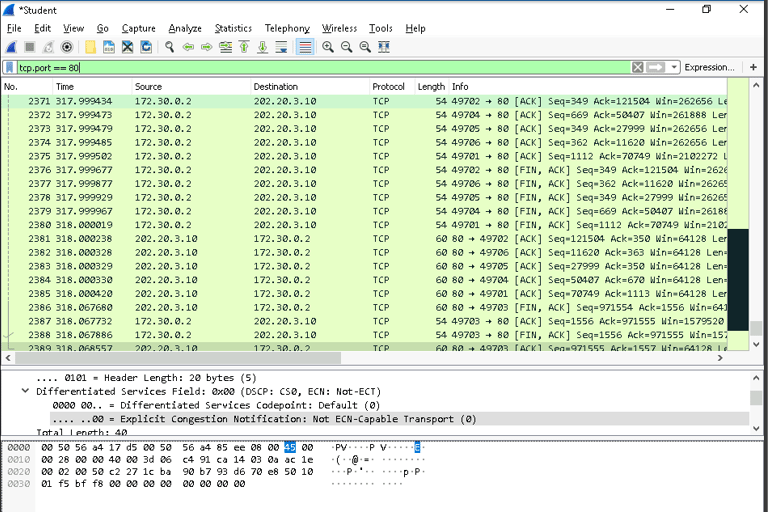This screenshot has height=512, width=768.
Task: Open the View menu
Action: click(73, 28)
